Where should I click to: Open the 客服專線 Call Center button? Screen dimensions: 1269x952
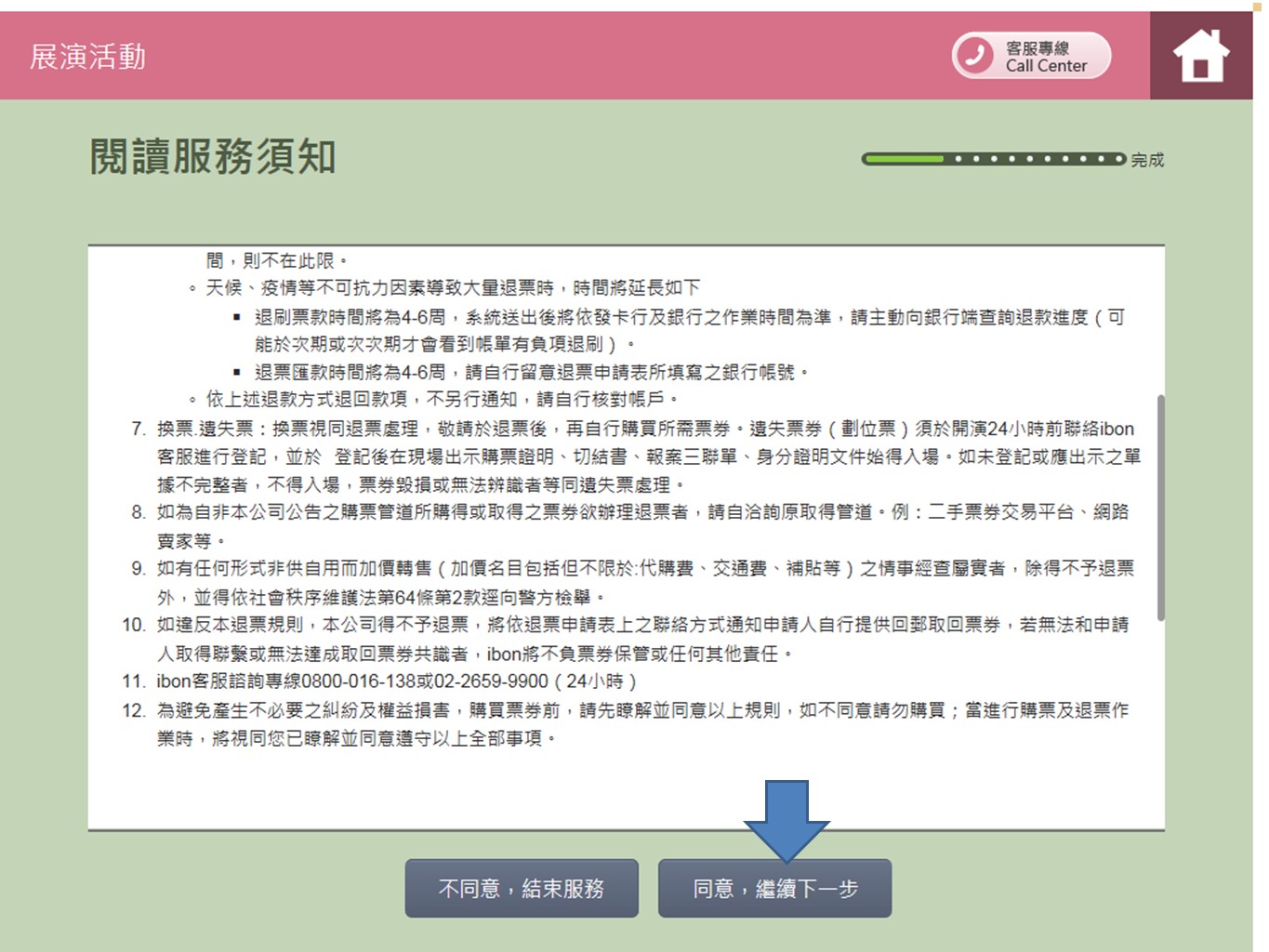[x=1031, y=56]
